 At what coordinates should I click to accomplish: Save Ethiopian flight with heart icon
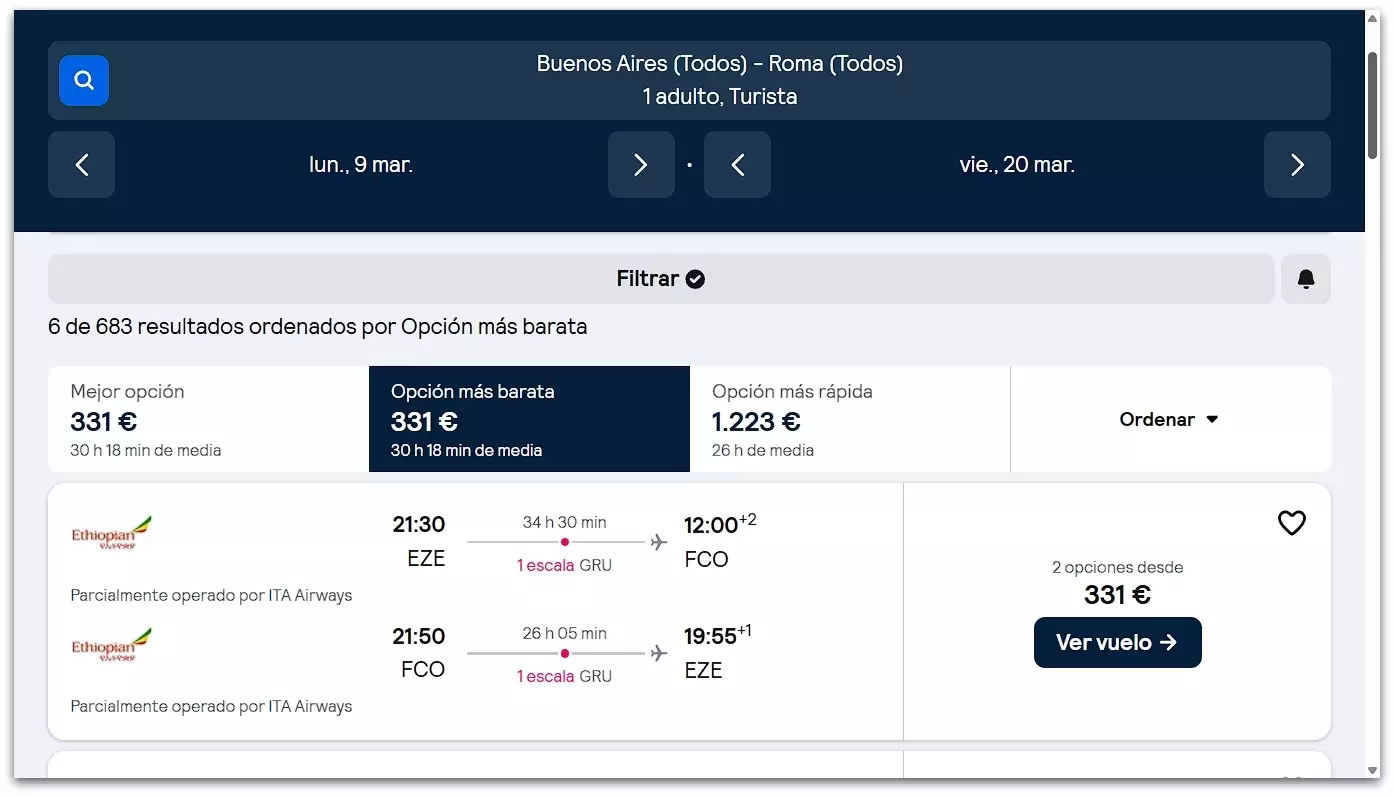(1291, 523)
